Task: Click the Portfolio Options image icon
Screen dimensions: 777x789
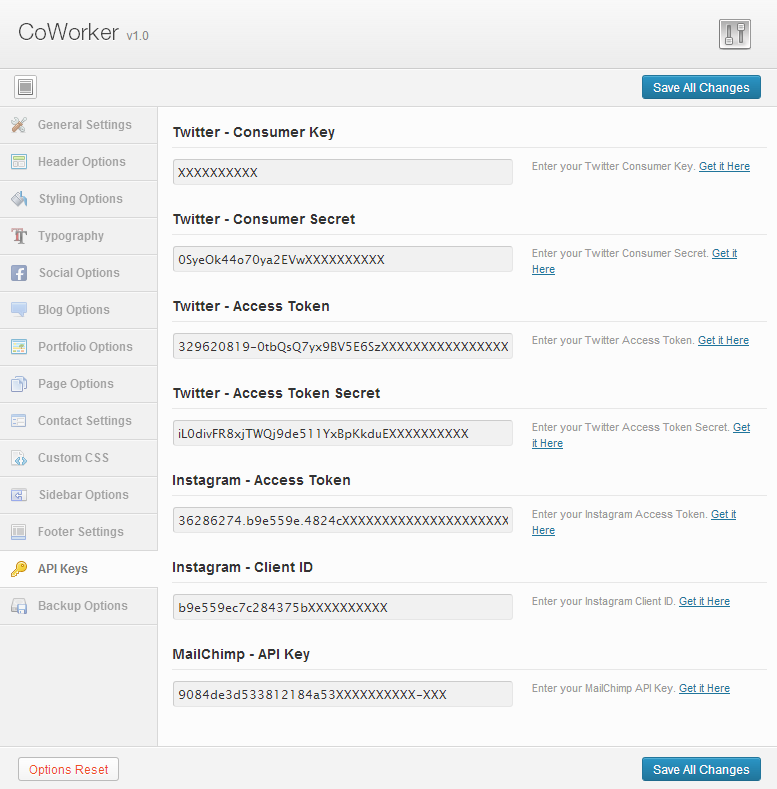Action: [19, 347]
